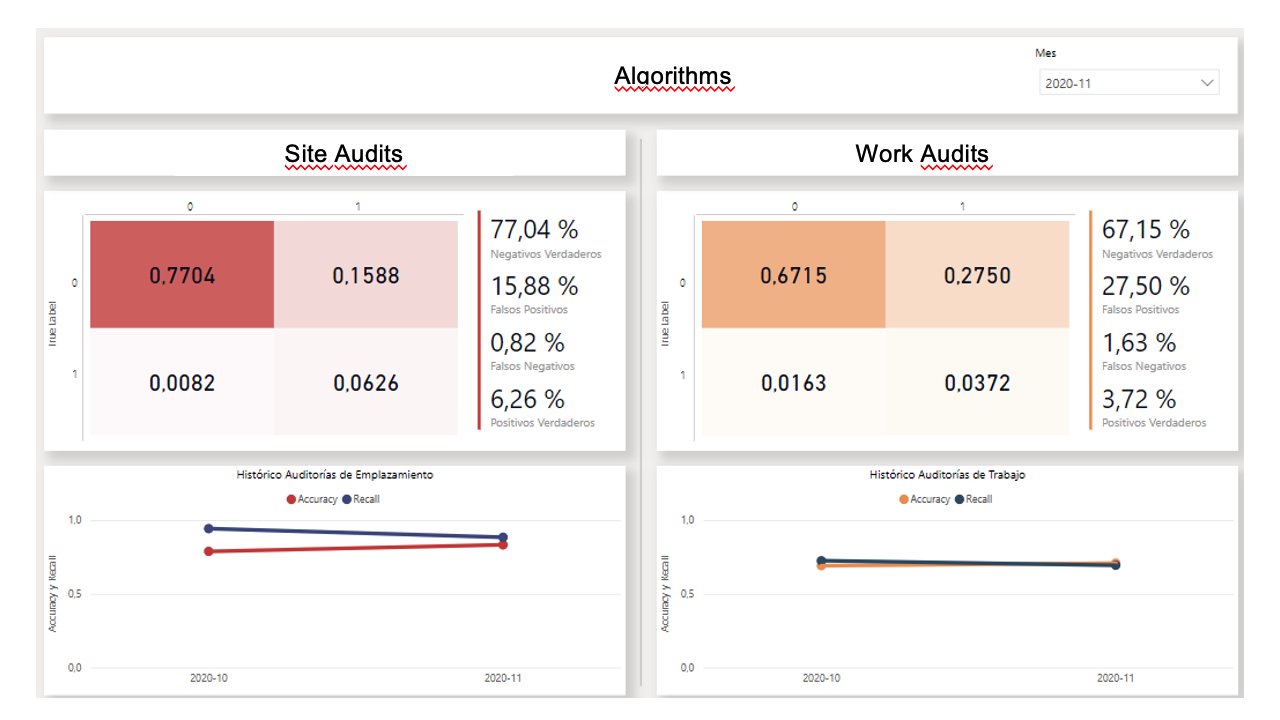Click column header 1 of Site Audits matrix

pos(358,207)
